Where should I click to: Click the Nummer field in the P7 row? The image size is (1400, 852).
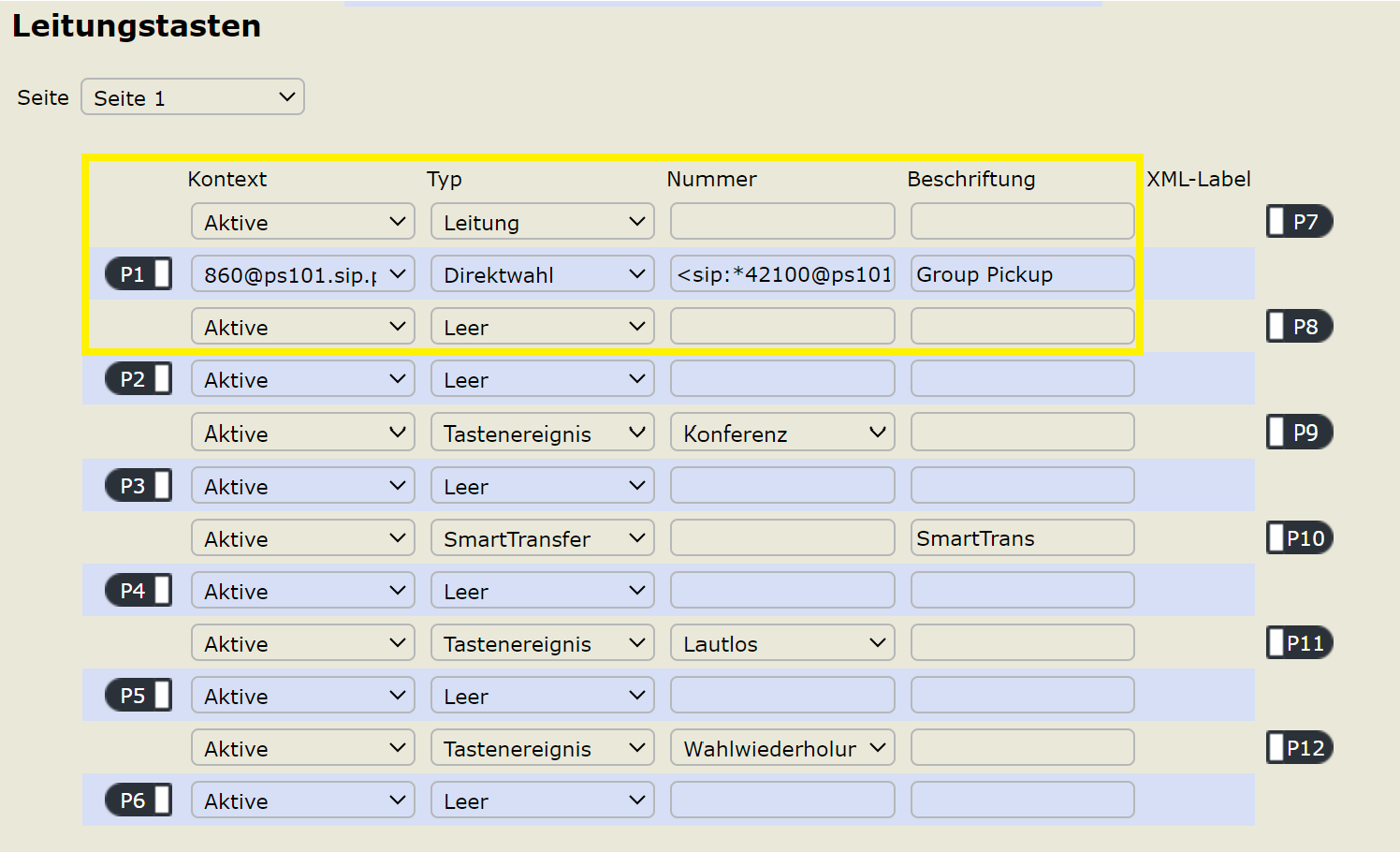(x=782, y=221)
